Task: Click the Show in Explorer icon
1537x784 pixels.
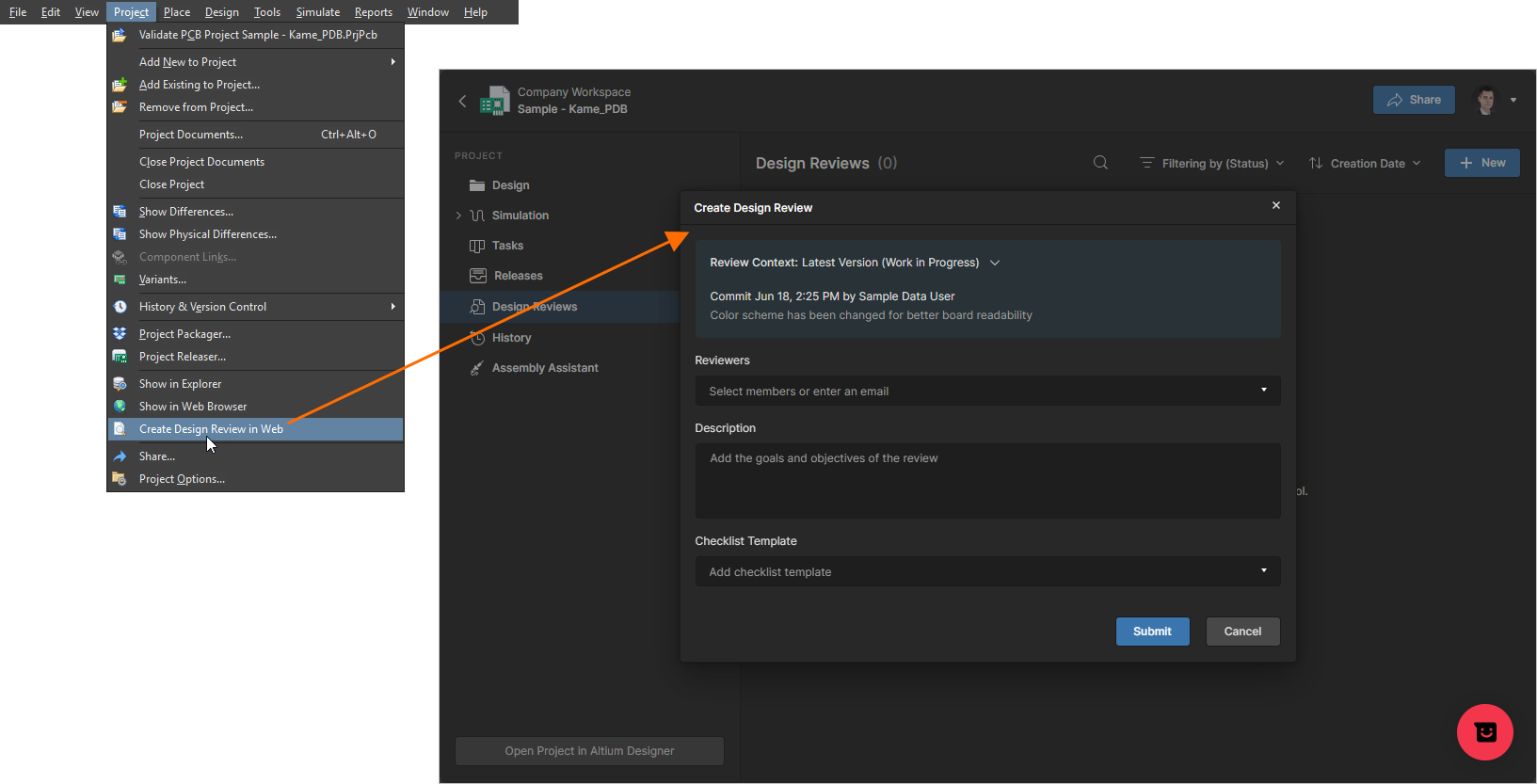Action: point(120,384)
